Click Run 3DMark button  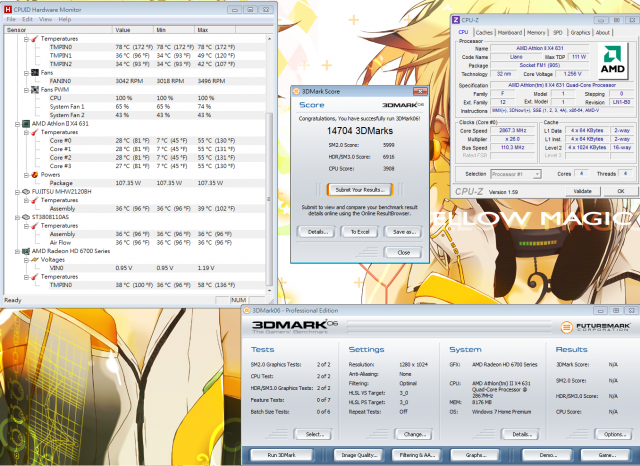coord(281,455)
